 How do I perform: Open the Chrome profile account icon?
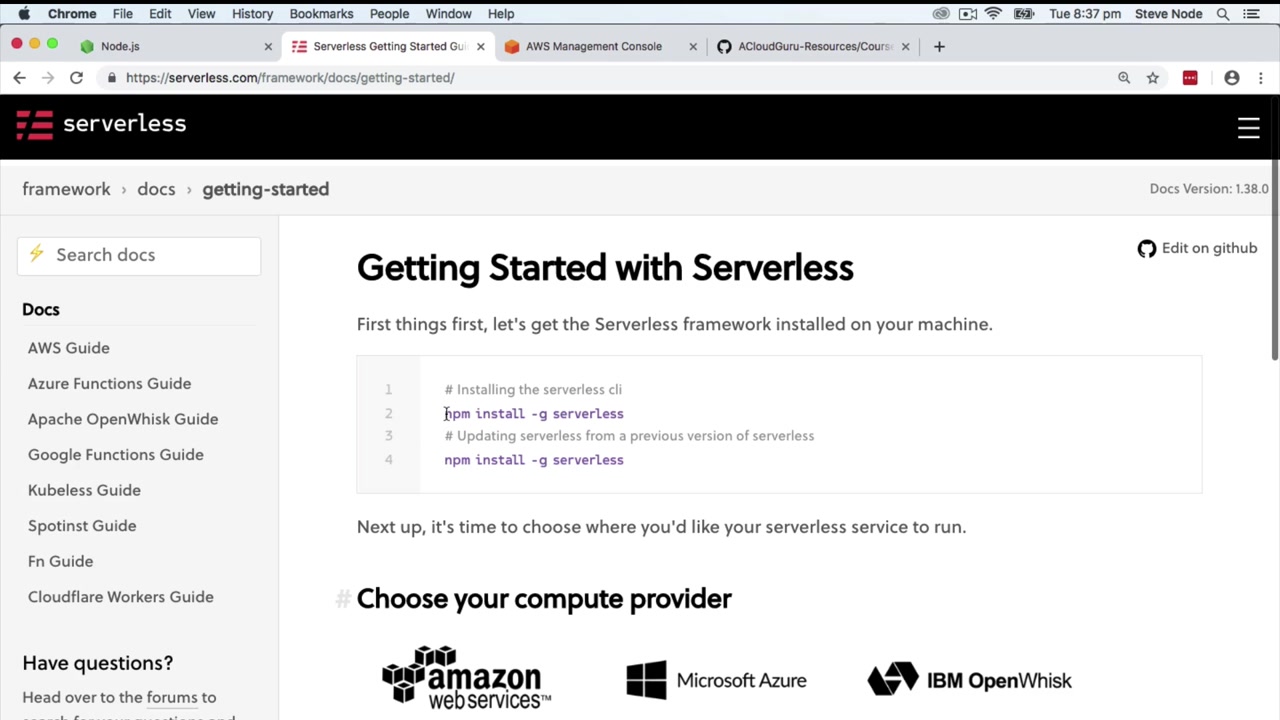click(x=1232, y=78)
